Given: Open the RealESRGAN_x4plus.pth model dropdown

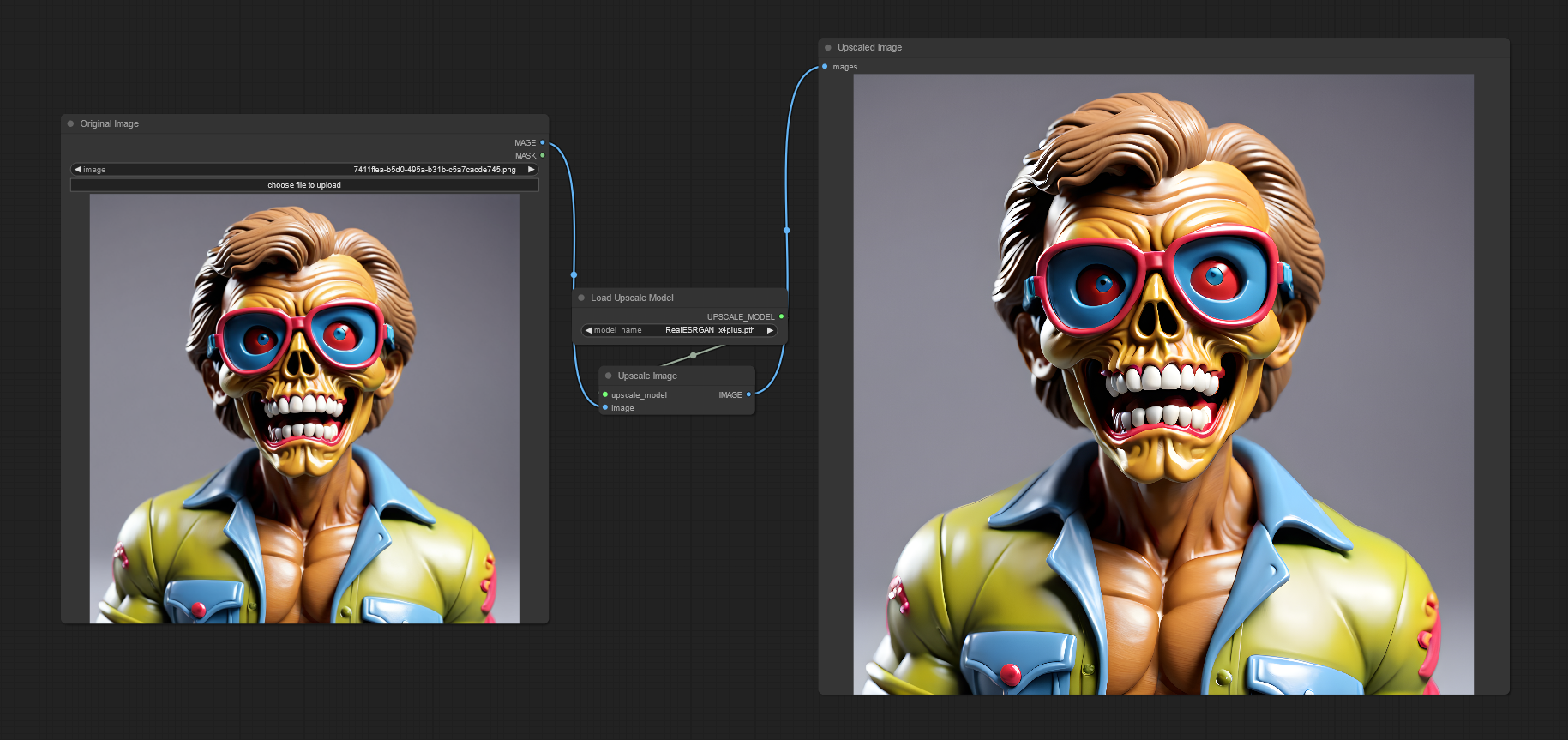Looking at the screenshot, I should [679, 330].
